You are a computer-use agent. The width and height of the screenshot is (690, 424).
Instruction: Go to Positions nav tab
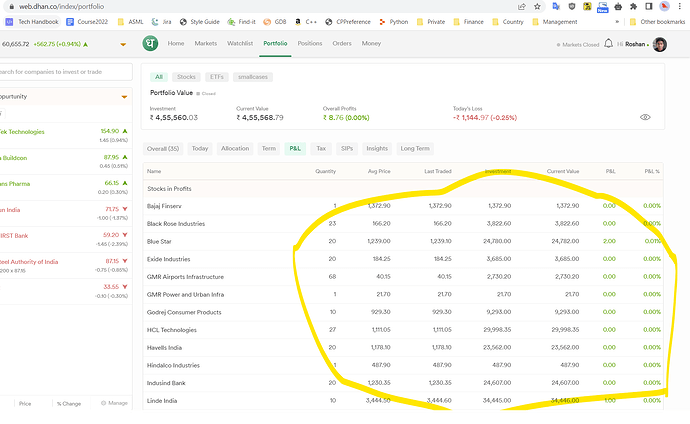point(310,44)
